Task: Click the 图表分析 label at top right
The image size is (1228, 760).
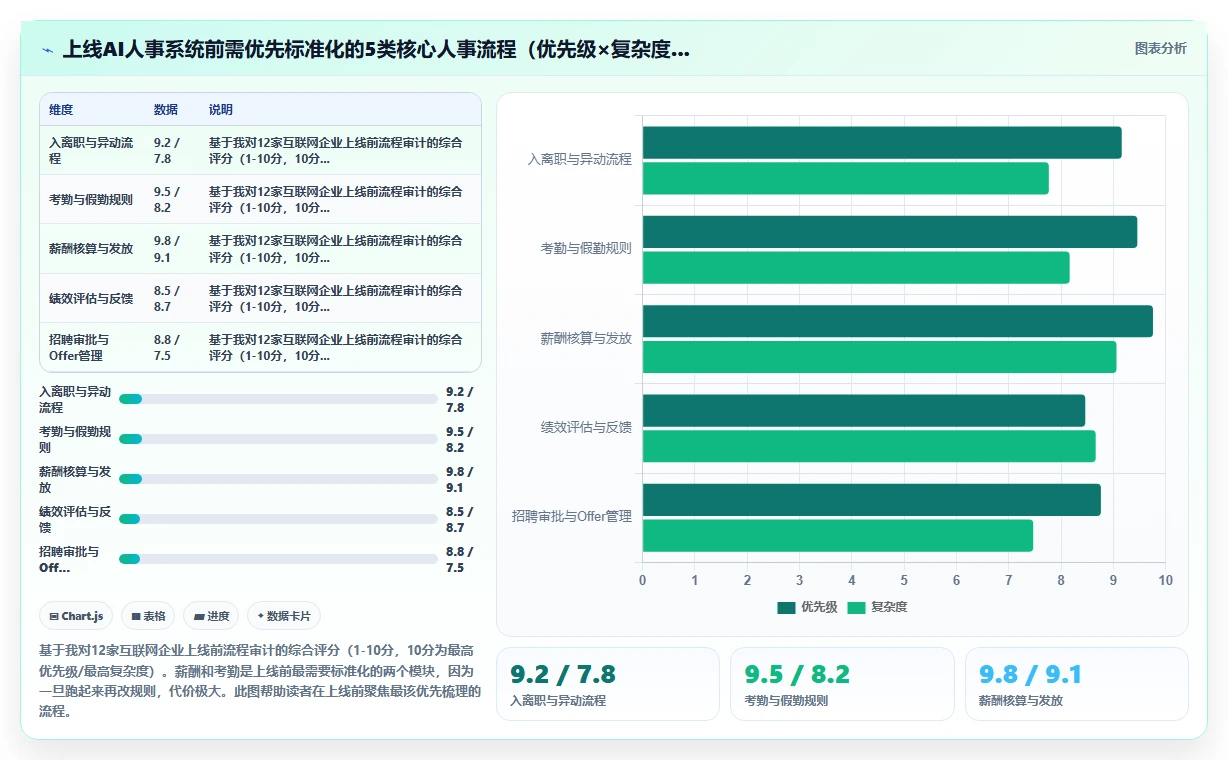Action: click(x=1160, y=48)
